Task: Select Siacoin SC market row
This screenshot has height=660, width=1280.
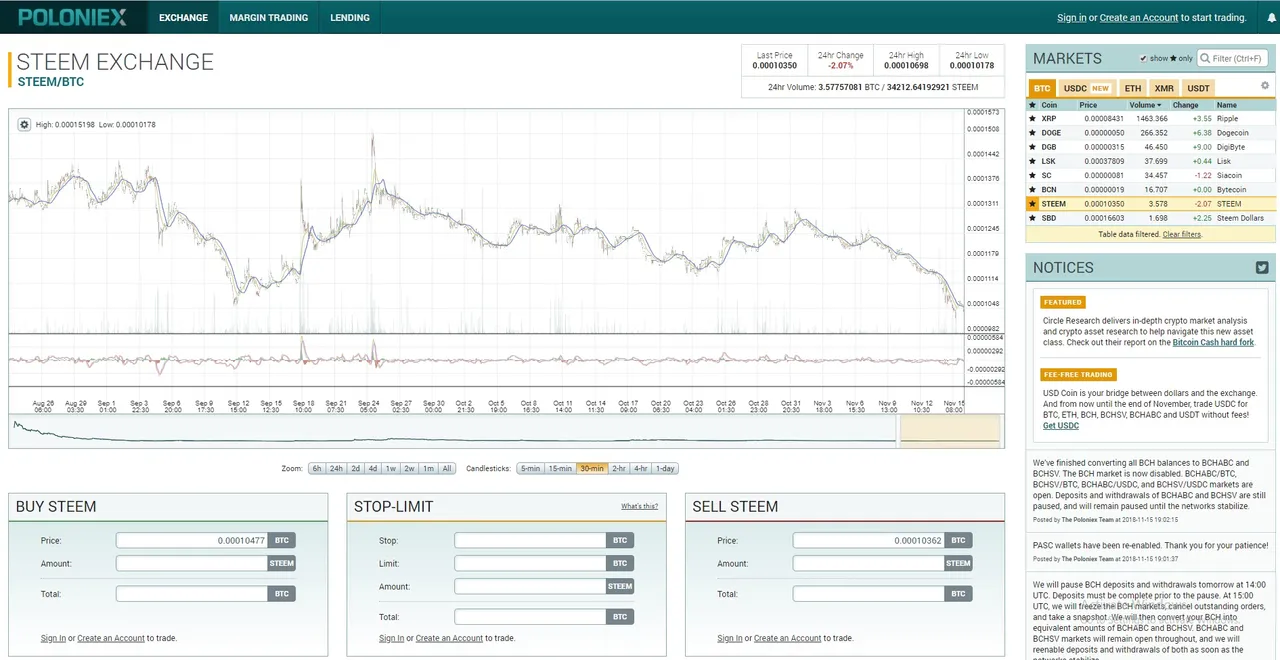Action: pos(1150,175)
